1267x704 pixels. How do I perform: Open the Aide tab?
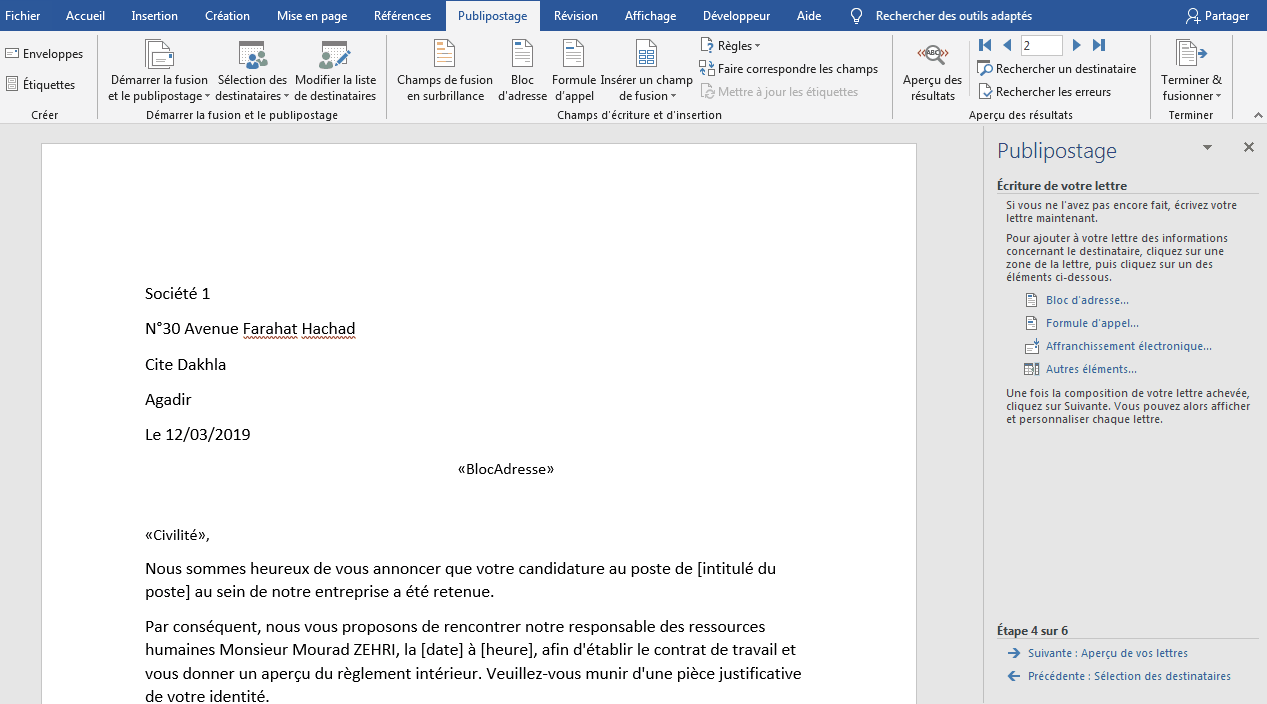(x=809, y=16)
